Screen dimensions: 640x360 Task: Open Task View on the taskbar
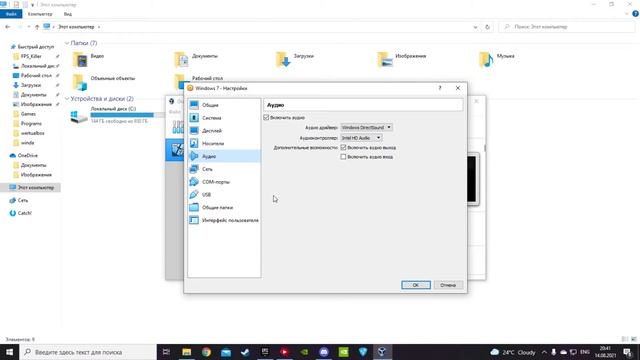pos(166,352)
